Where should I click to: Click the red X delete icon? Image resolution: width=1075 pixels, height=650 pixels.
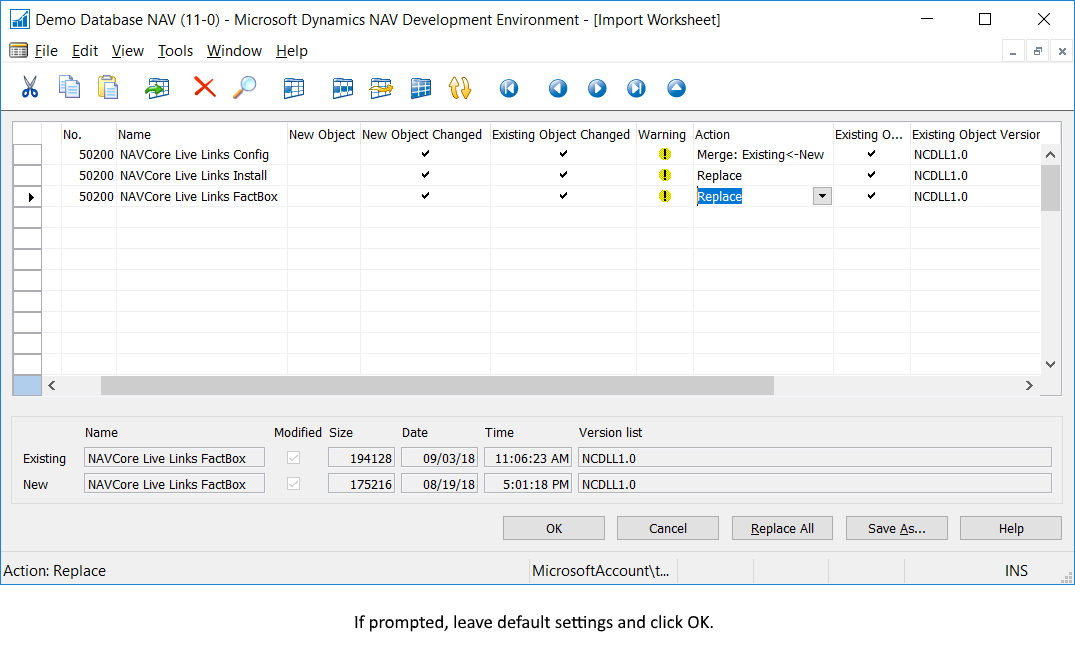coord(204,88)
